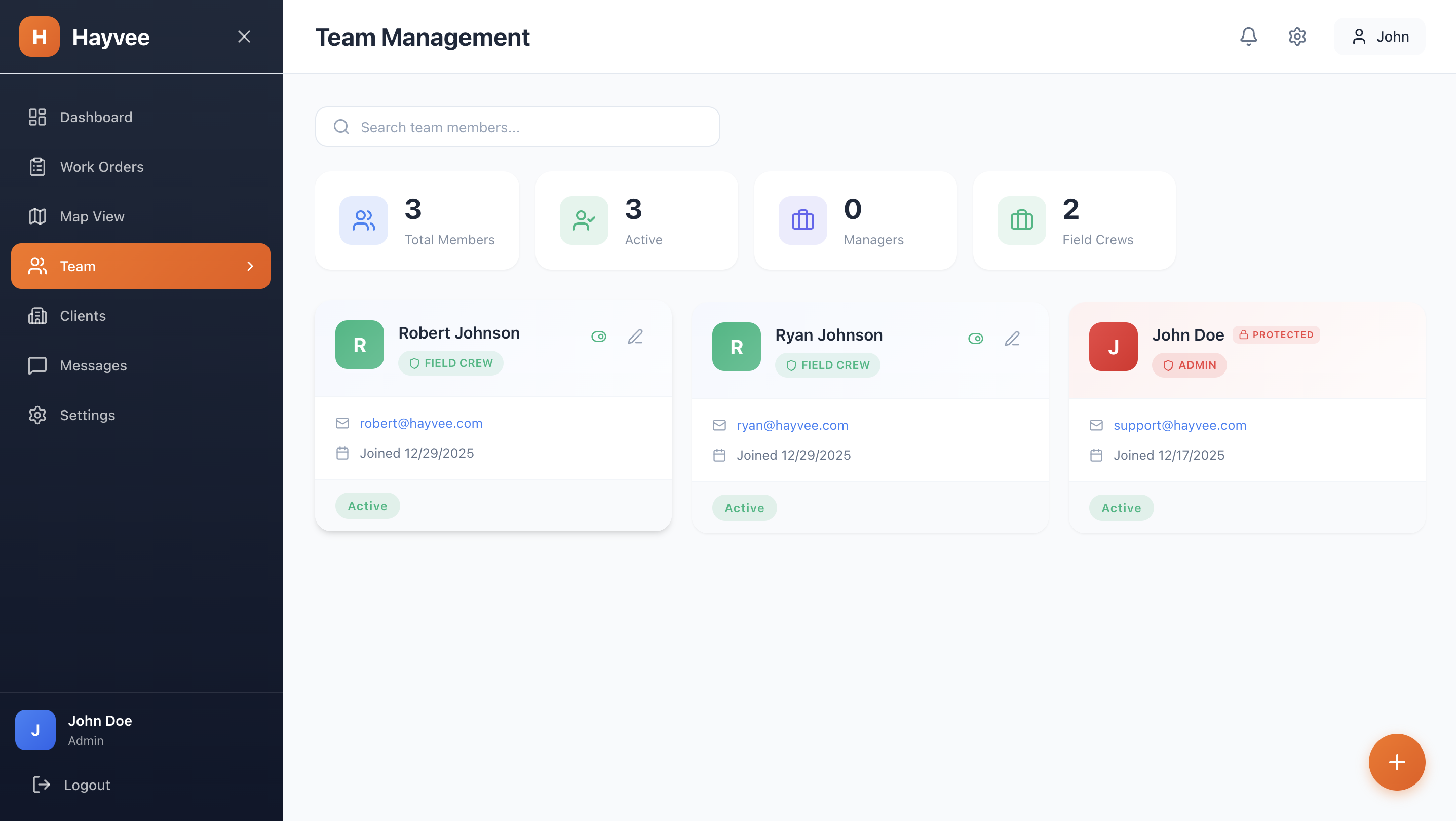The height and width of the screenshot is (821, 1456).
Task: Open Messages from the sidebar
Action: click(x=93, y=365)
